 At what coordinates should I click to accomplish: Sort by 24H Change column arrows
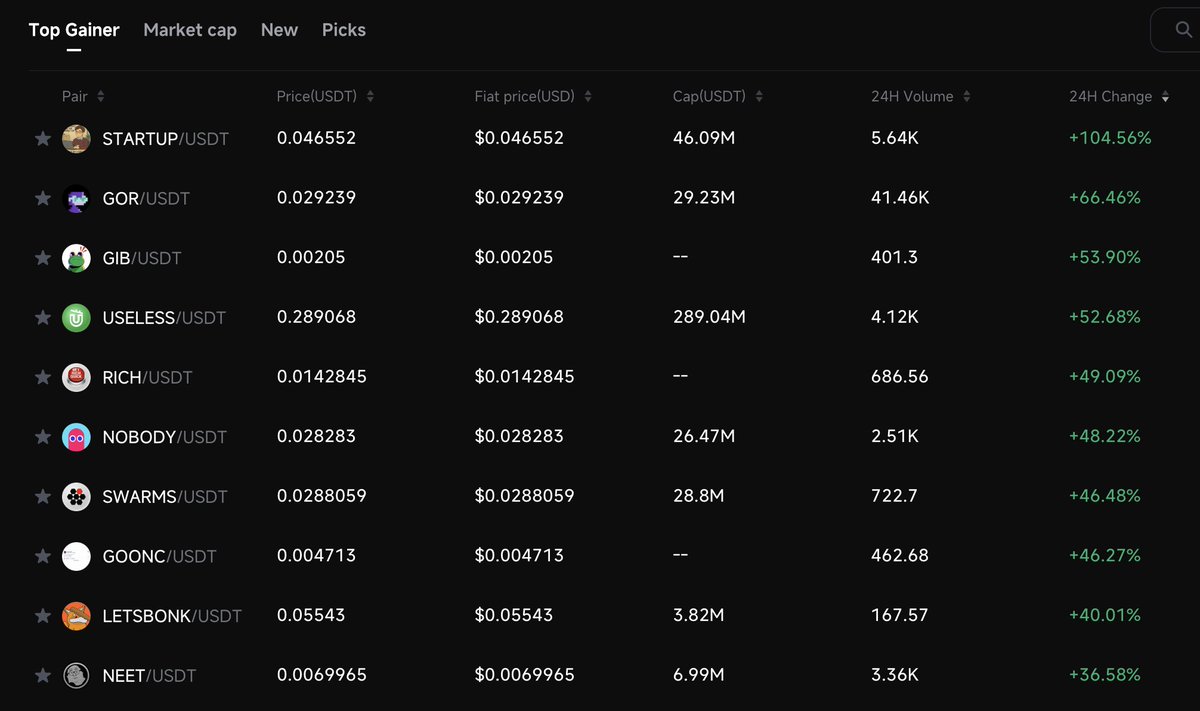(1165, 97)
